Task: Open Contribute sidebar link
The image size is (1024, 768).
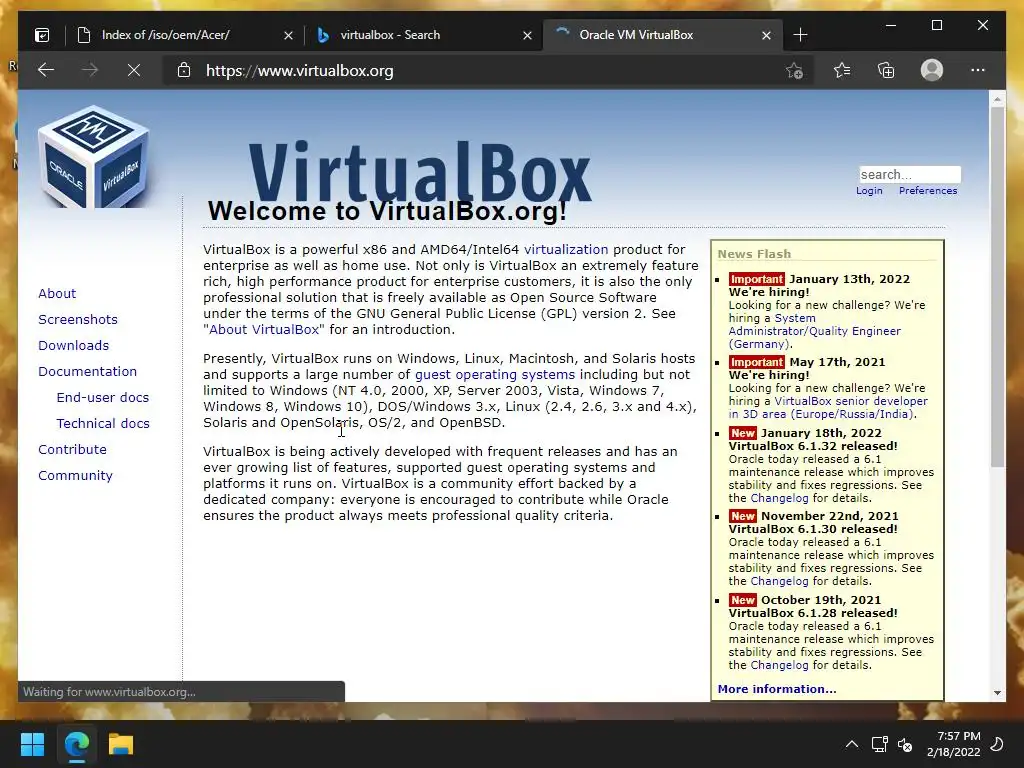Action: click(x=72, y=449)
